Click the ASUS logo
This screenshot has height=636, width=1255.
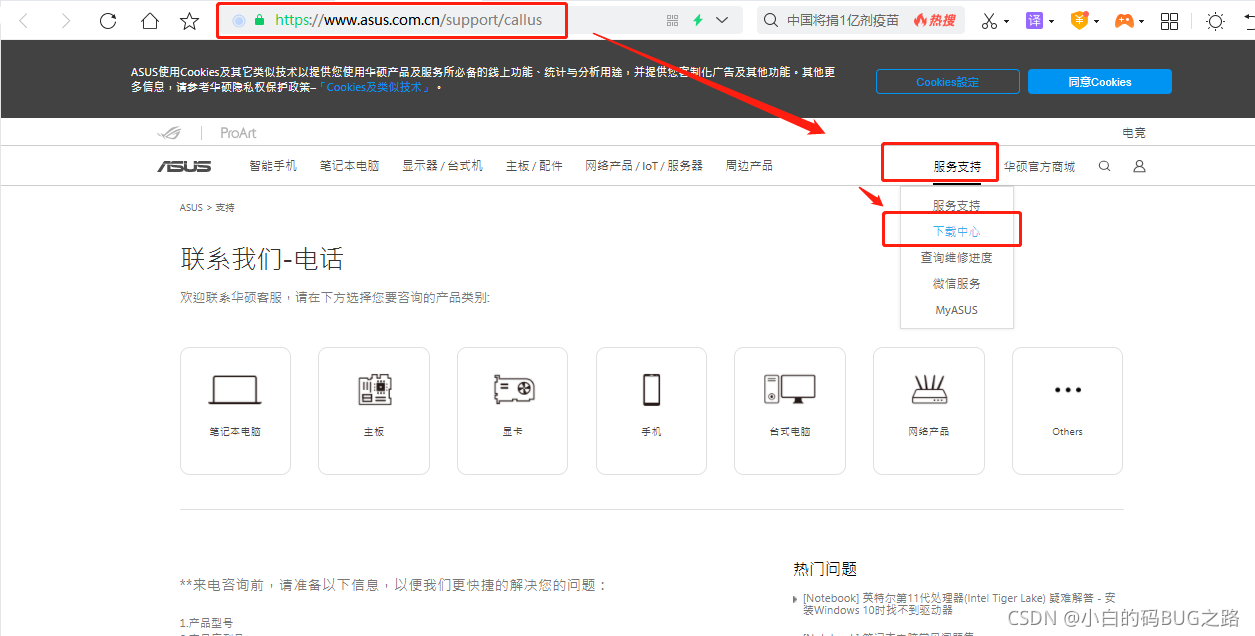(x=184, y=166)
